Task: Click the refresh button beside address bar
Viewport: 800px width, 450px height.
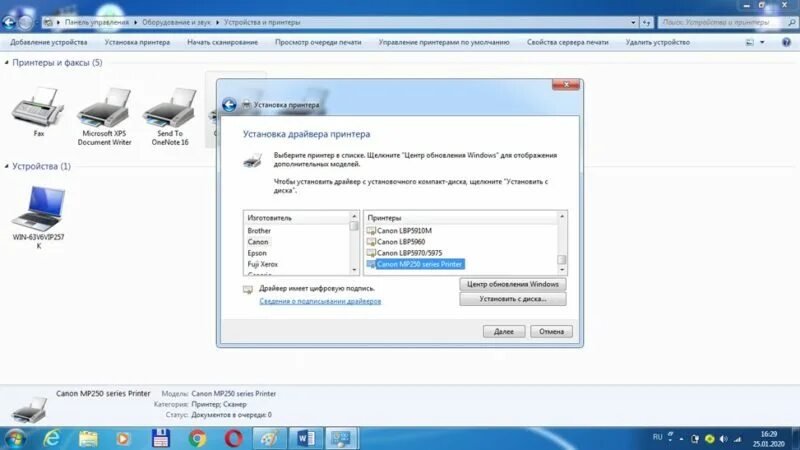Action: click(646, 22)
